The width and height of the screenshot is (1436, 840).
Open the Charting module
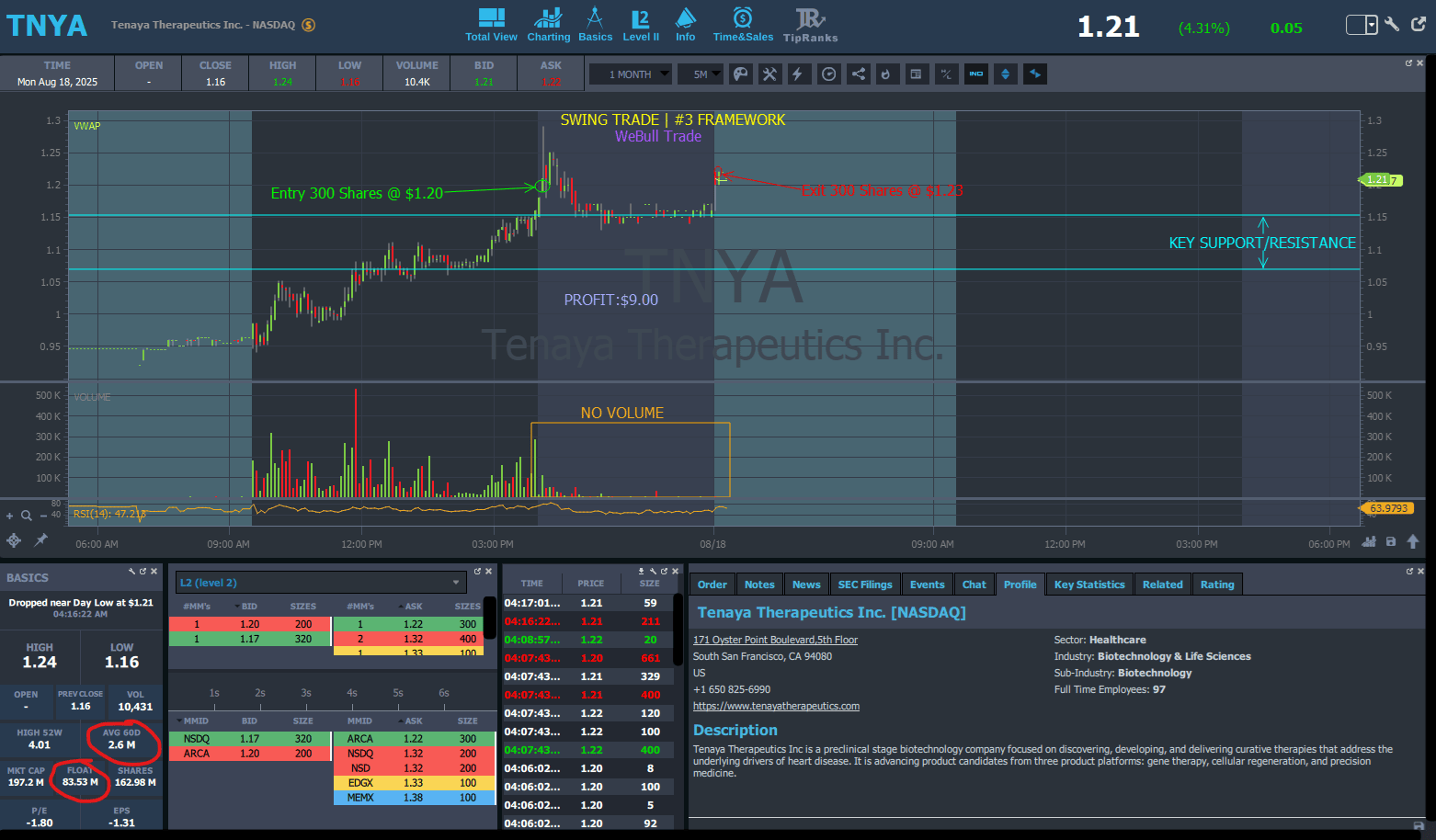pos(549,25)
